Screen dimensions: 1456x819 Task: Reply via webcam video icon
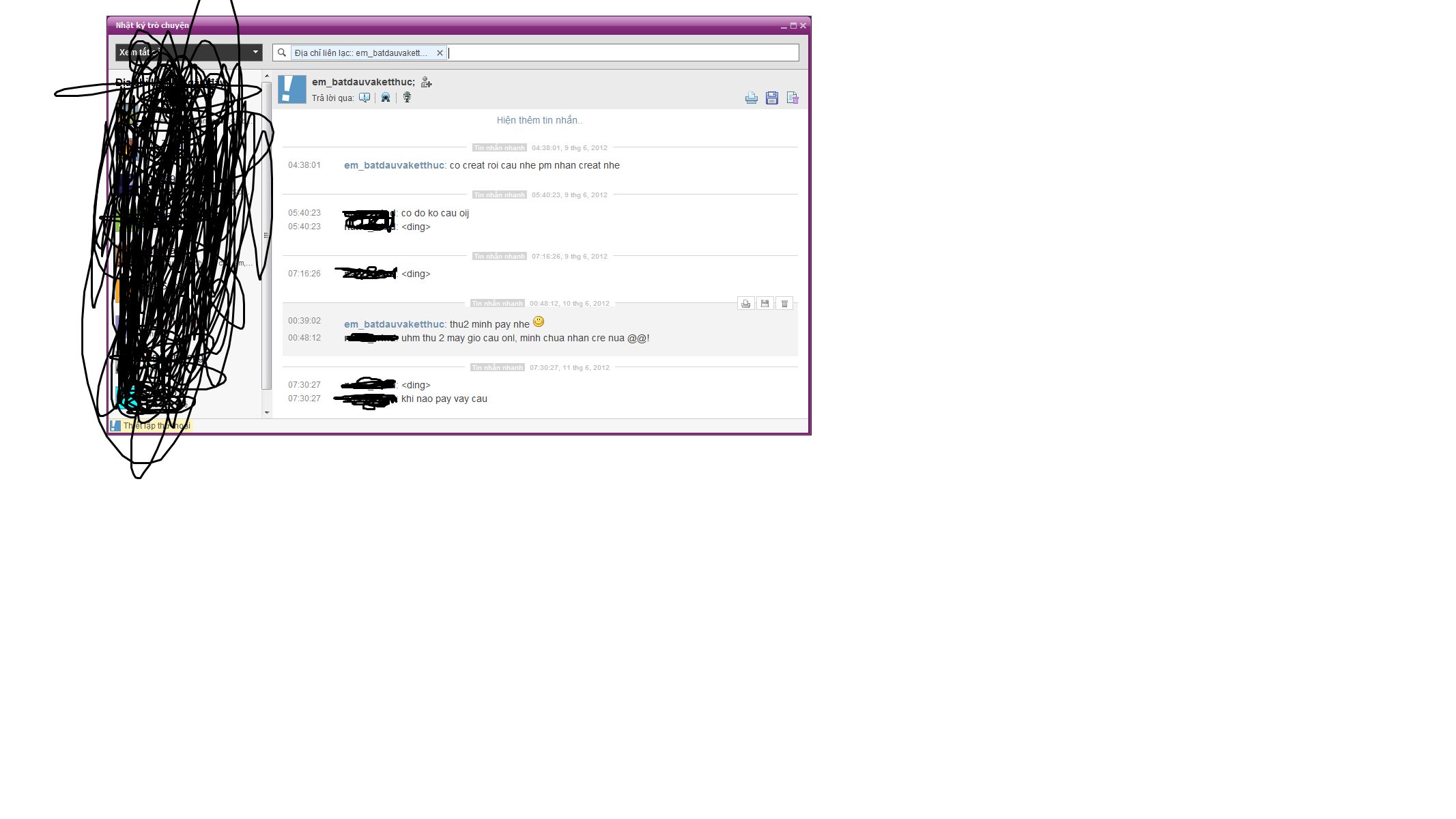click(386, 98)
